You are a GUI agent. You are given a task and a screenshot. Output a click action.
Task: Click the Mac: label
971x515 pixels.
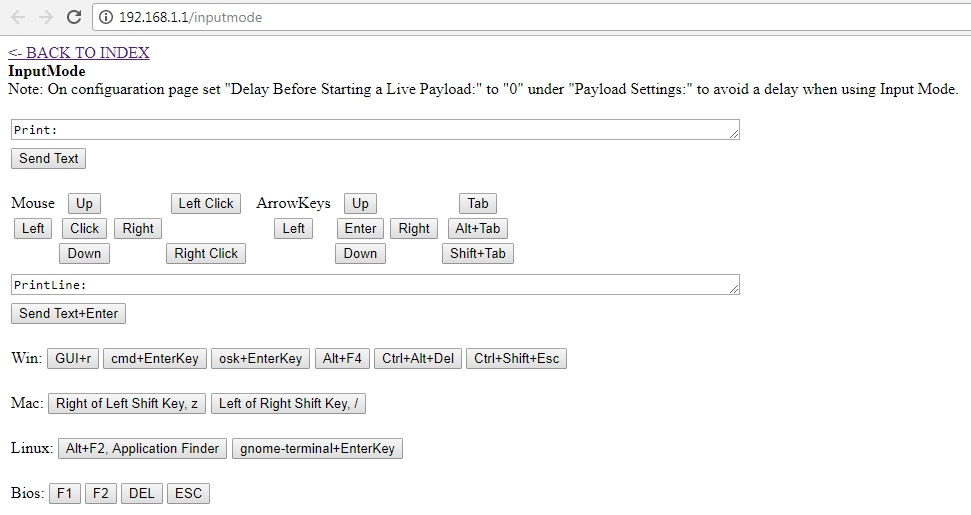pyautogui.click(x=27, y=403)
